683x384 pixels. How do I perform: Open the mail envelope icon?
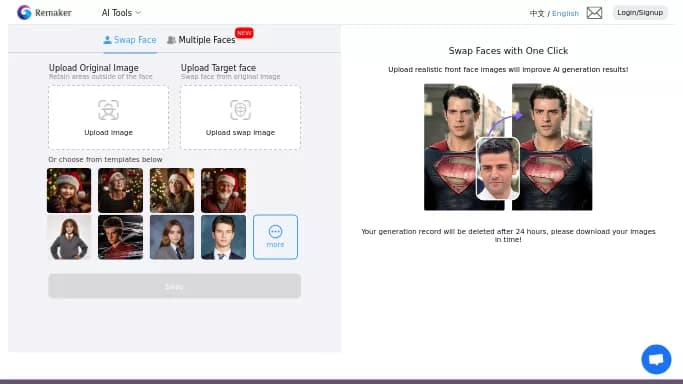pos(594,13)
